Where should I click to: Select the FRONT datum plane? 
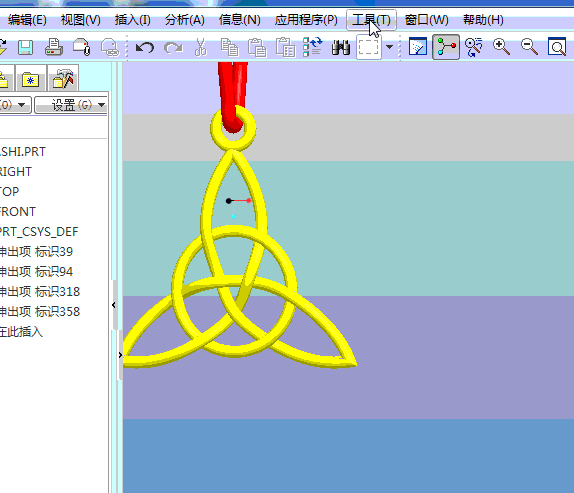tap(18, 212)
